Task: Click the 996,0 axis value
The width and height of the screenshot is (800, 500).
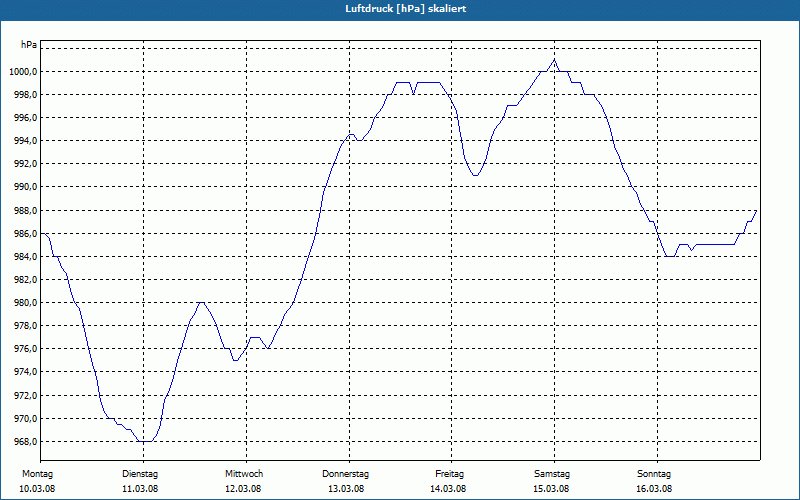Action: pos(25,118)
